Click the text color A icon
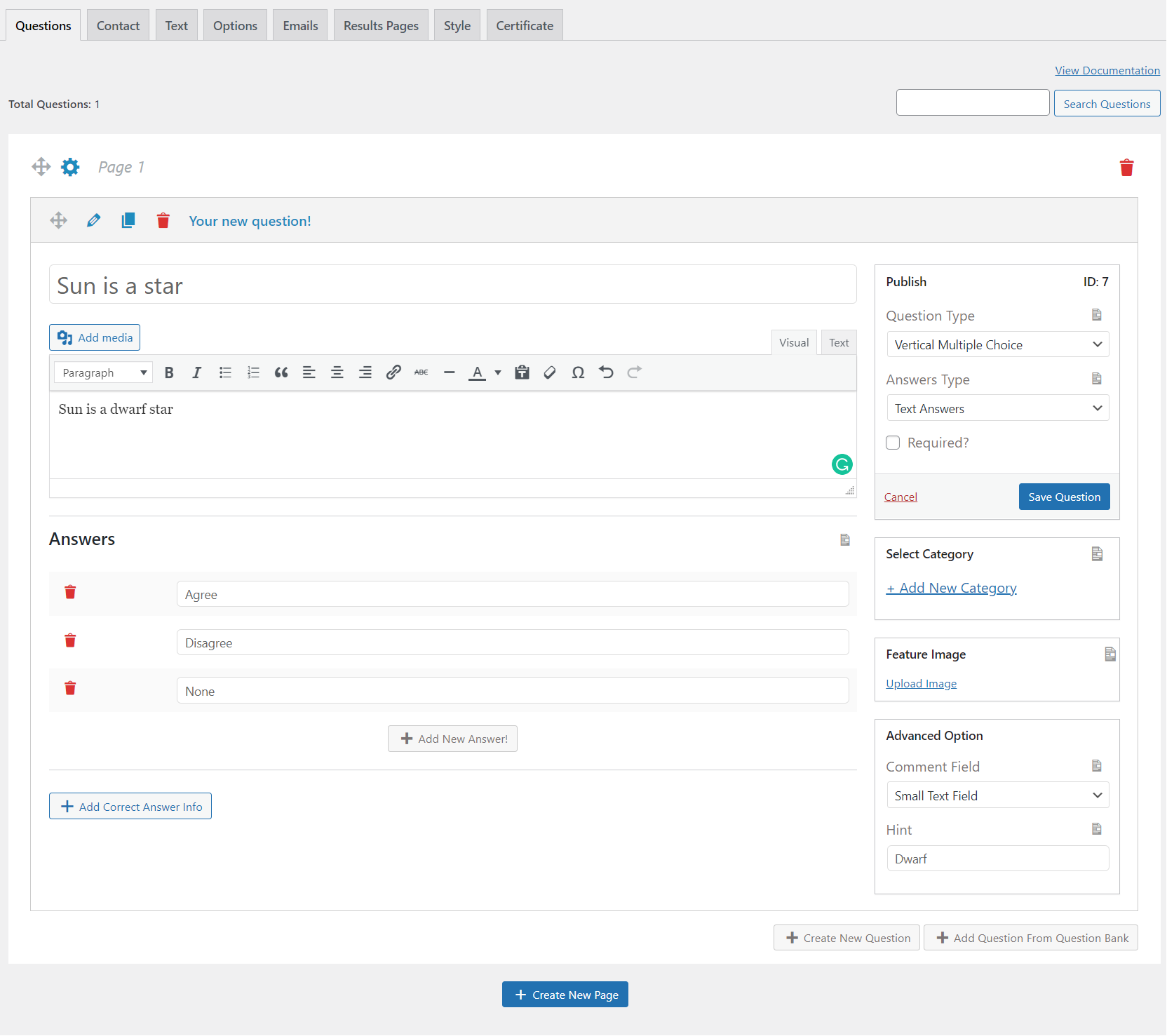1167x1036 pixels. (x=478, y=372)
